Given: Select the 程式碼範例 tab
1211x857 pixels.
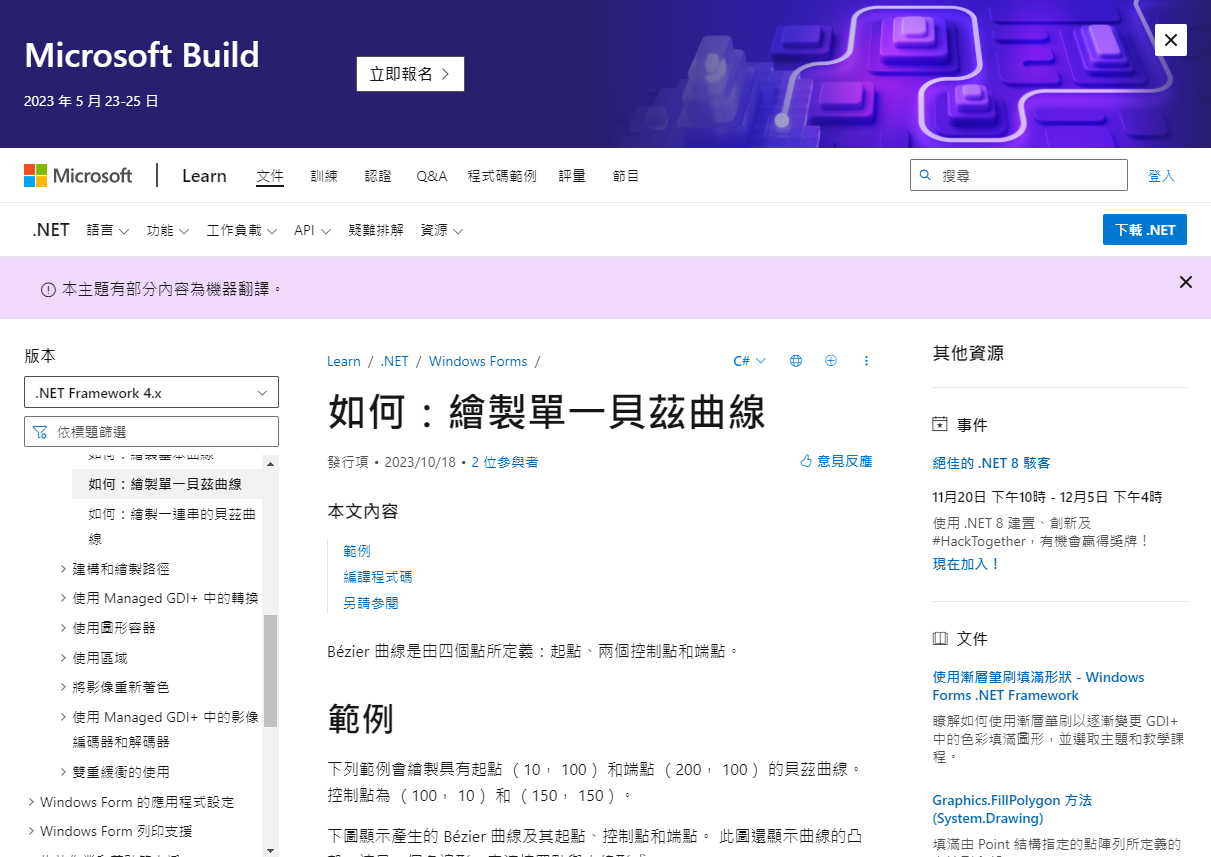Looking at the screenshot, I should (x=502, y=176).
